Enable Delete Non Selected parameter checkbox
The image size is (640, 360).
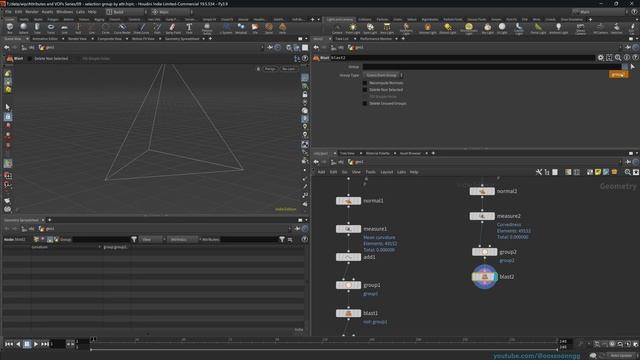pyautogui.click(x=365, y=90)
